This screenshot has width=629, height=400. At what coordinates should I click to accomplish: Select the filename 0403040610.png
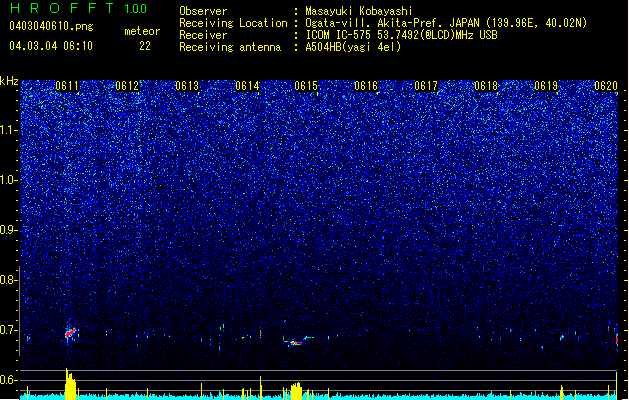coord(51,26)
